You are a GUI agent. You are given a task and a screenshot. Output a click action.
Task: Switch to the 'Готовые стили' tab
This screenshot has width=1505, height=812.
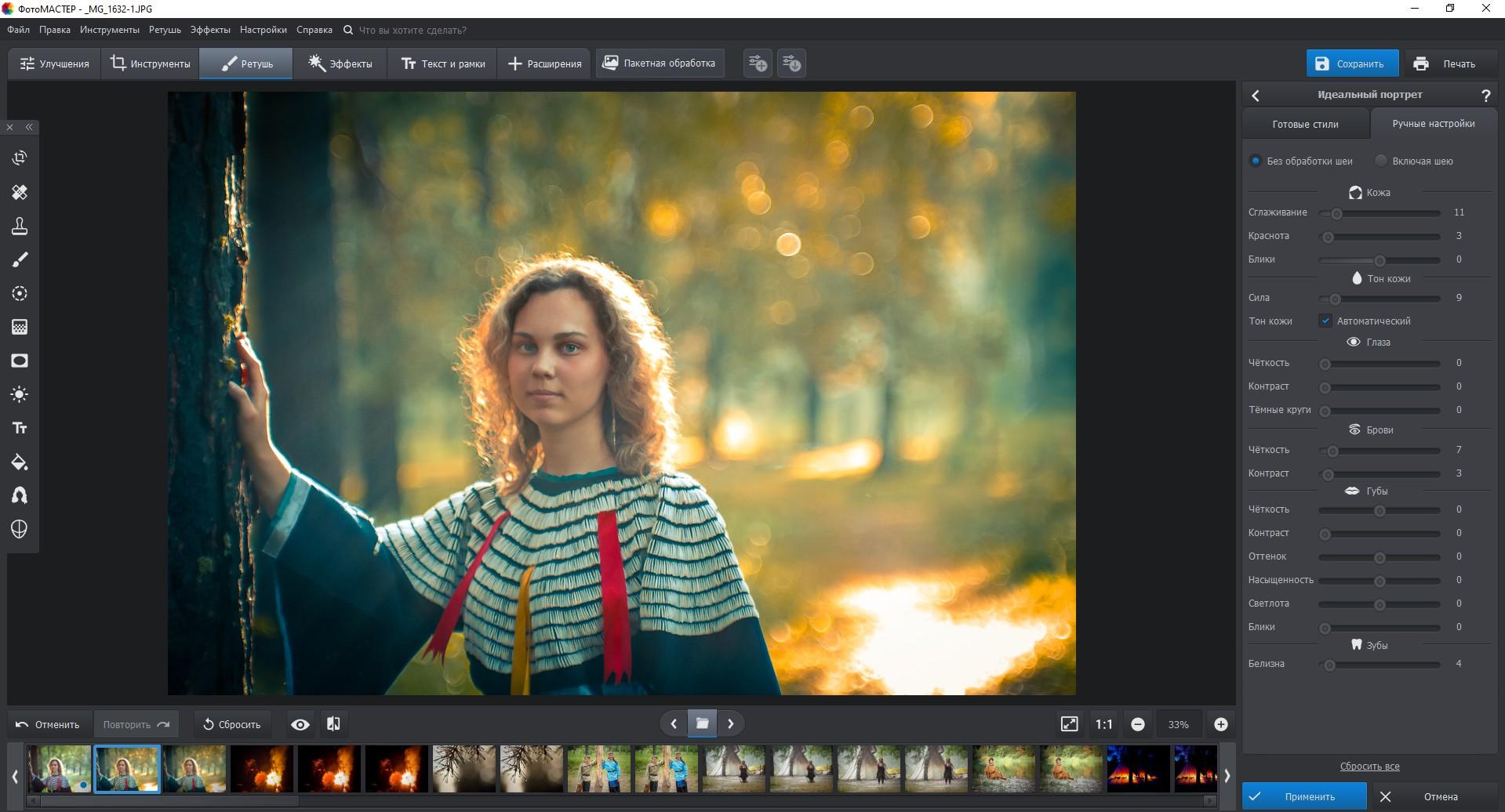point(1305,124)
